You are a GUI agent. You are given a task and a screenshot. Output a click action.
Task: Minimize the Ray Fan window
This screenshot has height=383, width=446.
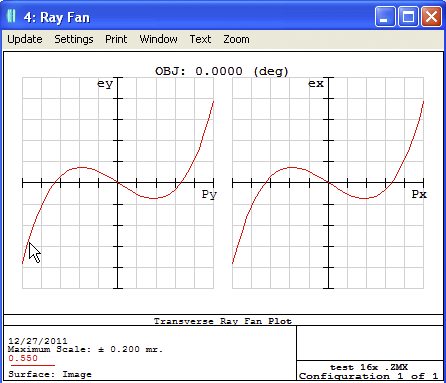(384, 17)
